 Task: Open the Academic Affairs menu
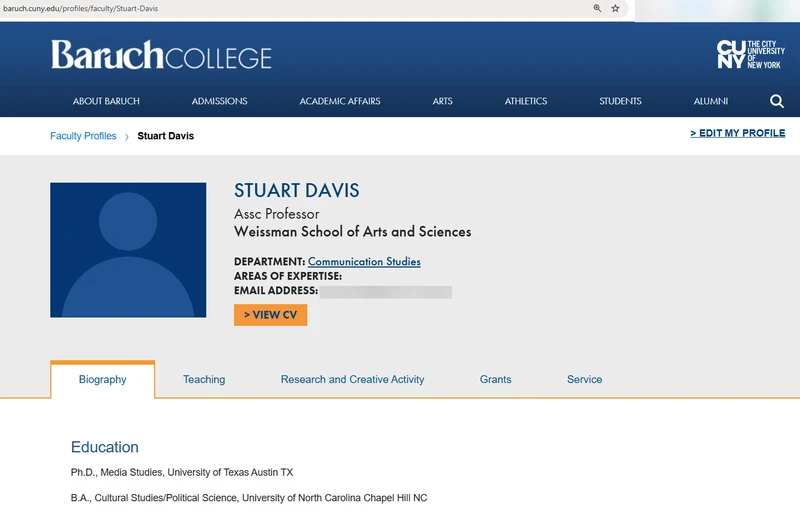point(340,101)
